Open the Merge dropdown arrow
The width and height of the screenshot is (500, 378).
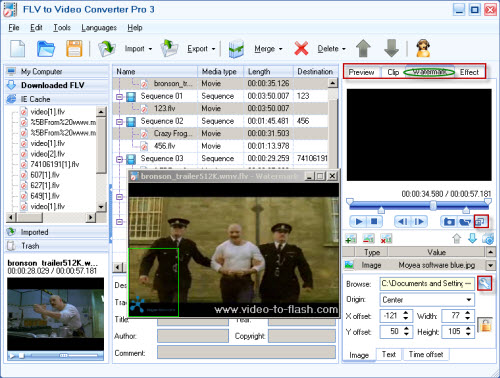click(x=280, y=49)
